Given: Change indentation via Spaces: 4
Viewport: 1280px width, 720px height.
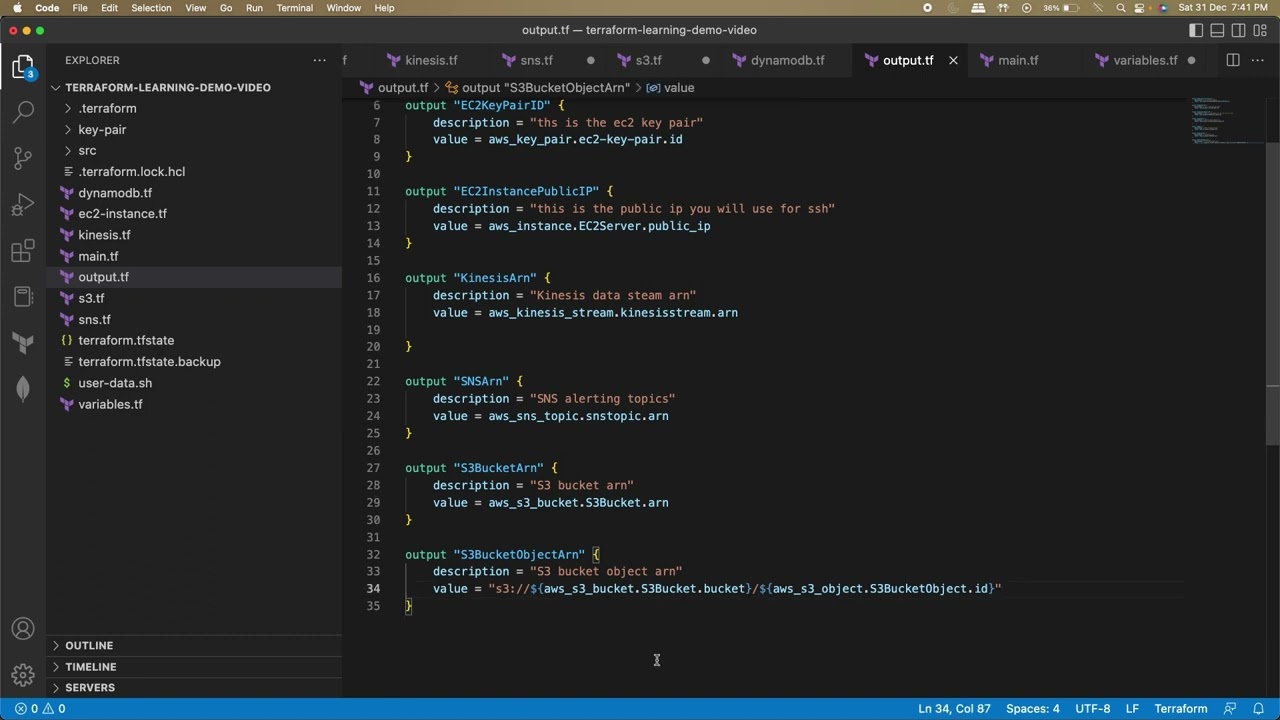Looking at the screenshot, I should pos(1032,708).
